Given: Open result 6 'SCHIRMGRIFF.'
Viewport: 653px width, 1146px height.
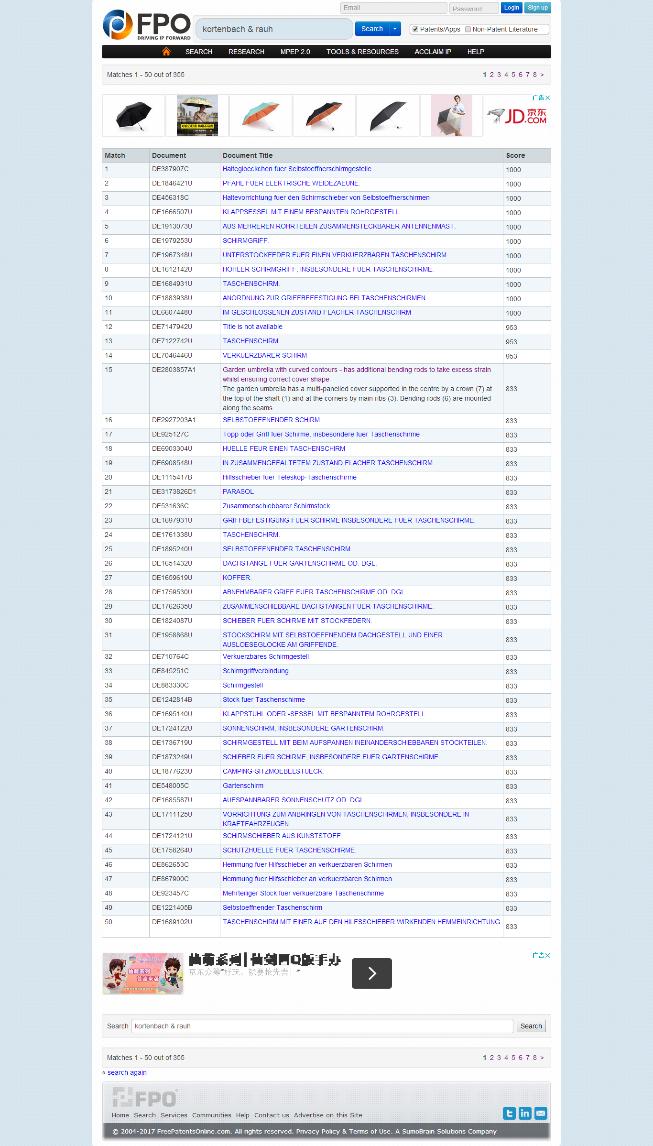Looking at the screenshot, I should pos(246,240).
